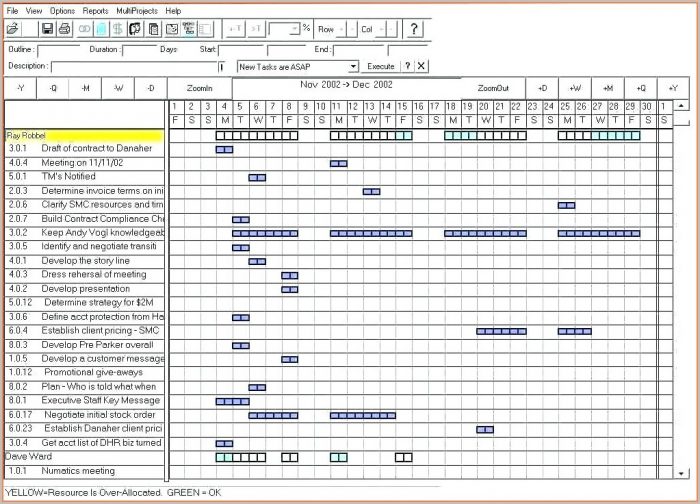Open the View menu
This screenshot has width=700, height=504.
point(34,10)
